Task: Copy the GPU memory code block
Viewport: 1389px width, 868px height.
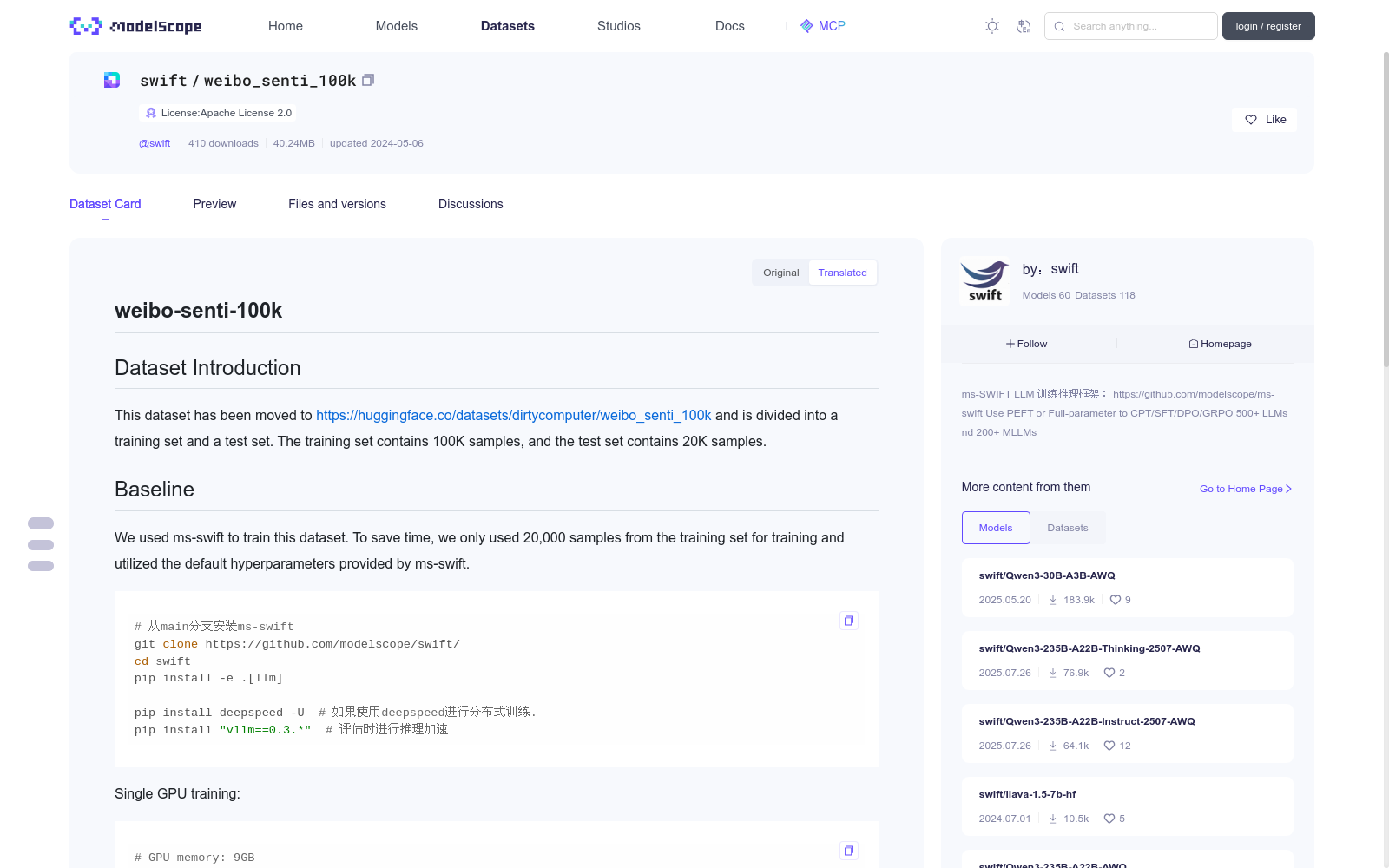Action: tap(849, 851)
